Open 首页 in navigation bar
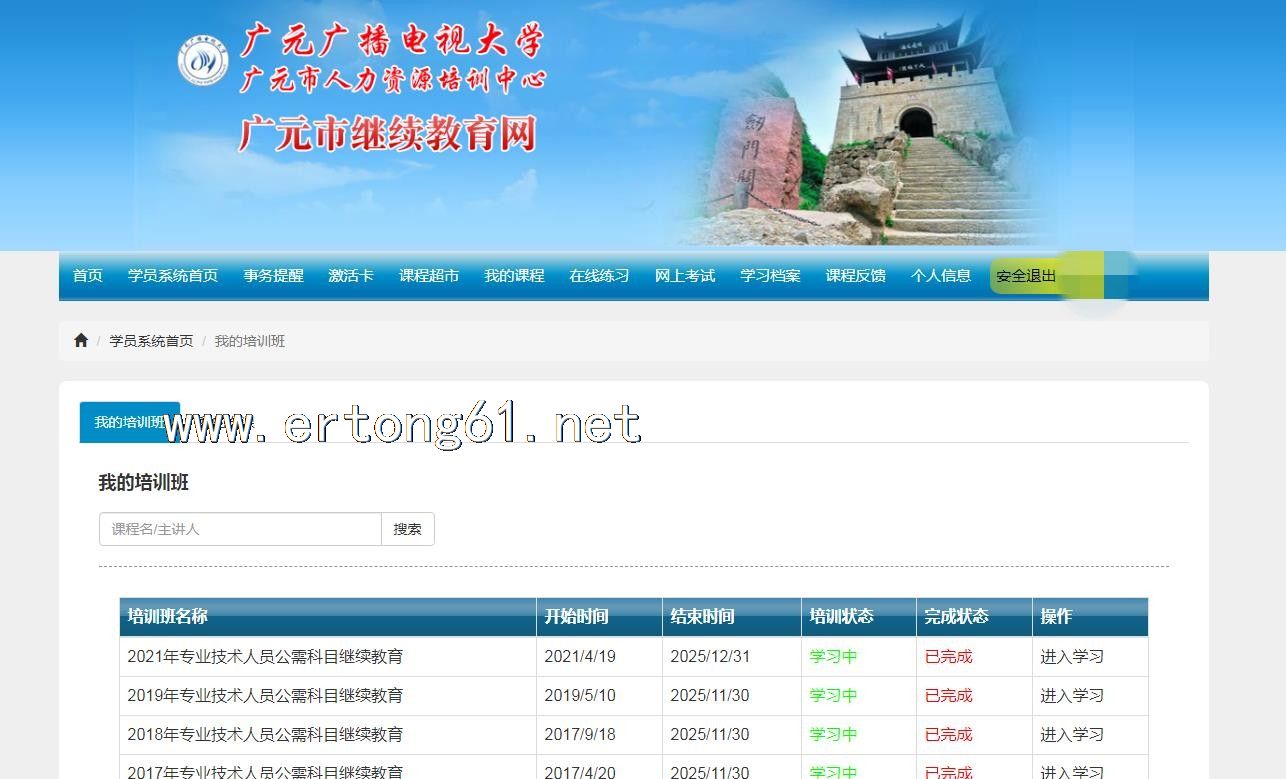Image resolution: width=1286 pixels, height=779 pixels. (x=88, y=276)
